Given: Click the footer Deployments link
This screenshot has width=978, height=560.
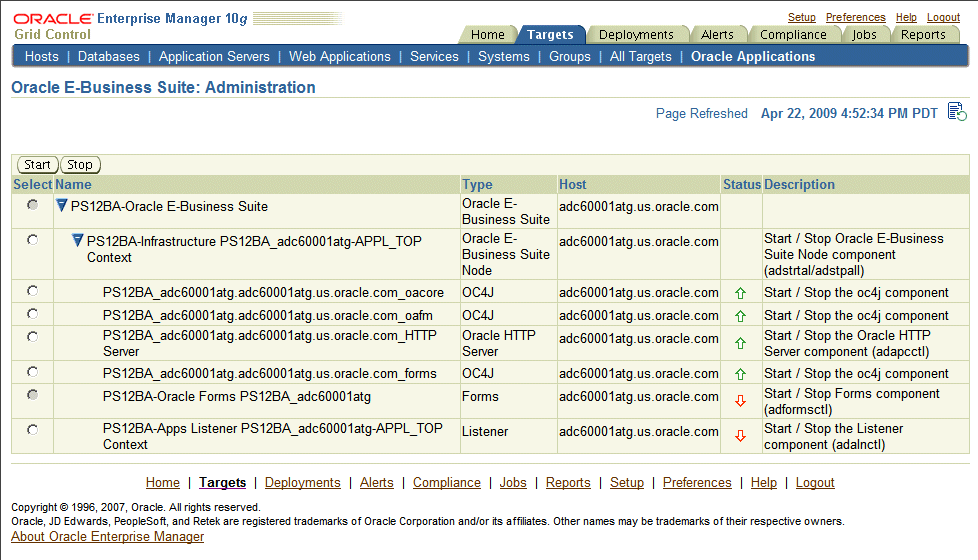Looking at the screenshot, I should tap(303, 483).
